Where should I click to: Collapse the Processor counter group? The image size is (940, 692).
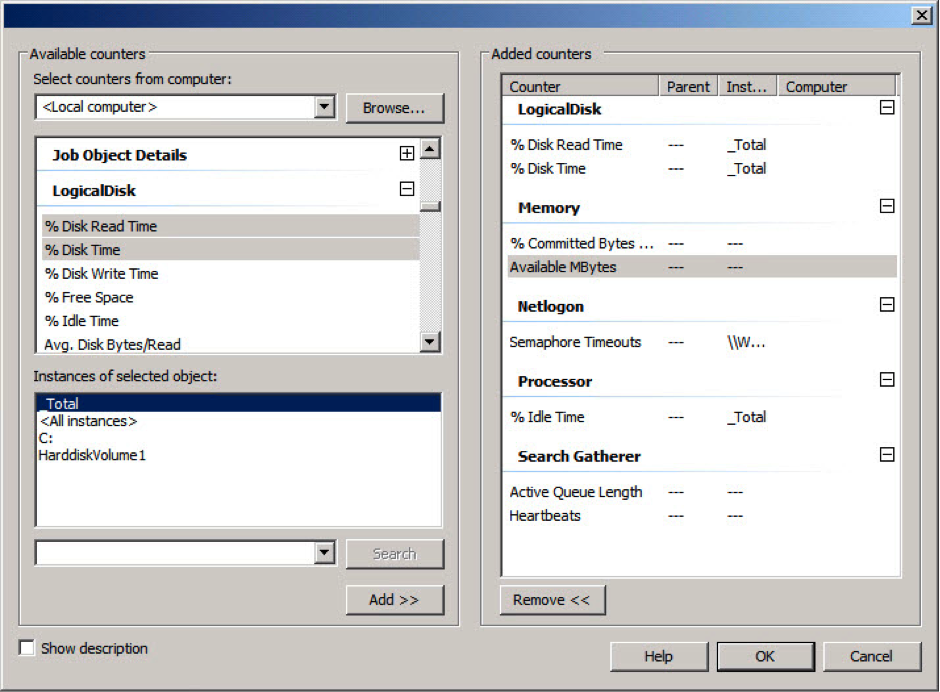tap(886, 380)
